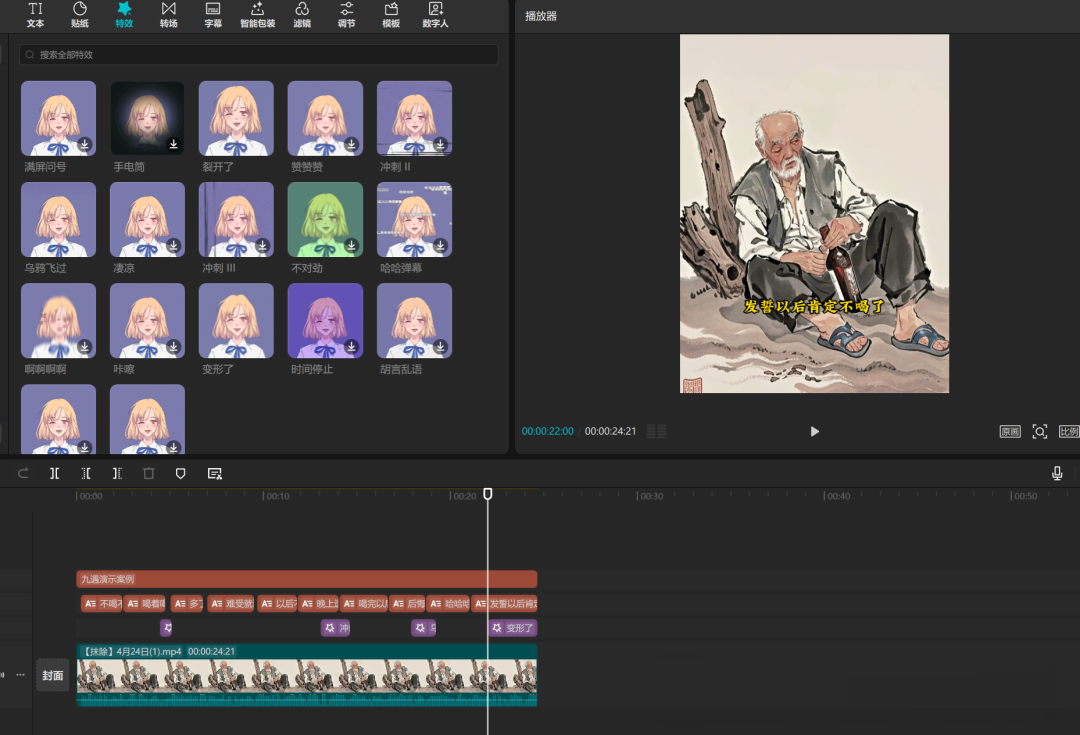Viewport: 1080px width, 735px height.
Task: Click the preview zoom/focus icon
Action: click(1039, 431)
